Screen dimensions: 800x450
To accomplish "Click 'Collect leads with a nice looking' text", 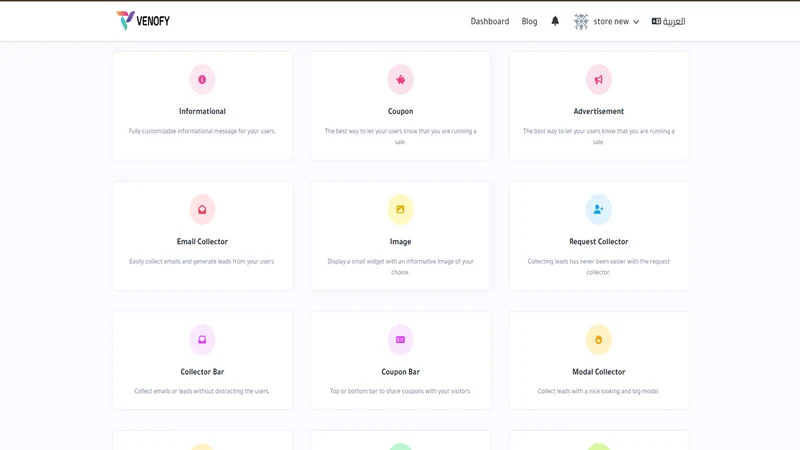I will pyautogui.click(x=598, y=391).
